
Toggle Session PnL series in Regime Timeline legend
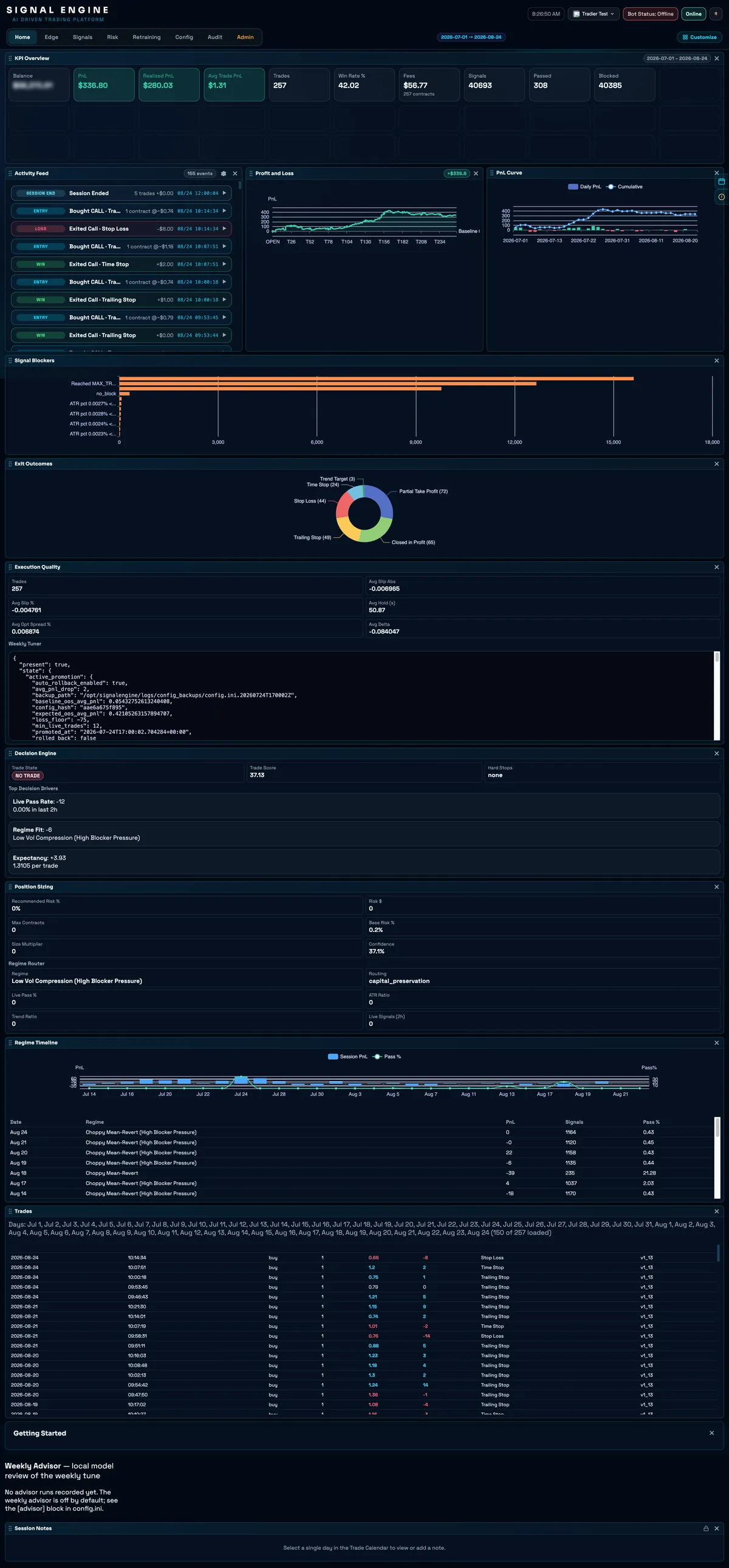pyautogui.click(x=347, y=1056)
